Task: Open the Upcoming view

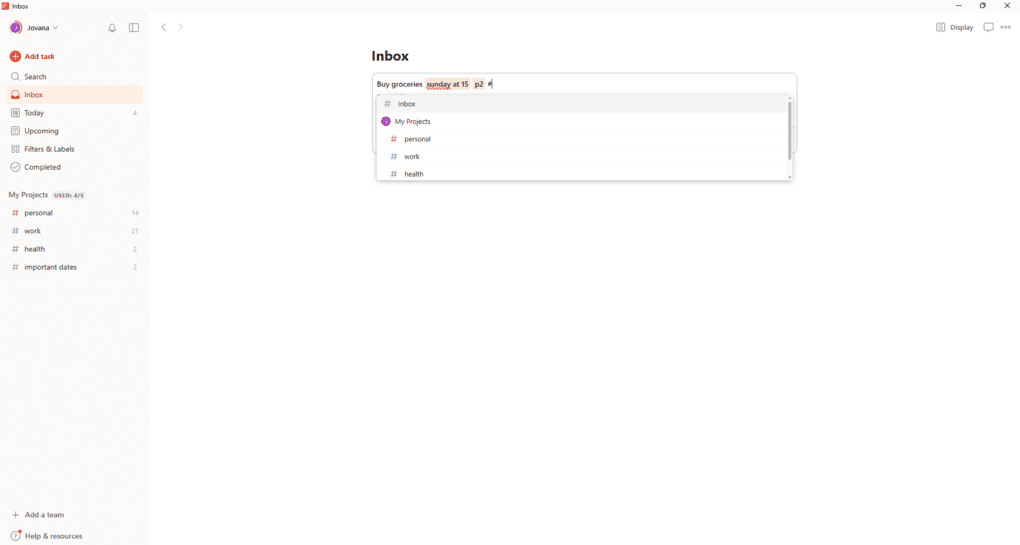Action: 74,131
